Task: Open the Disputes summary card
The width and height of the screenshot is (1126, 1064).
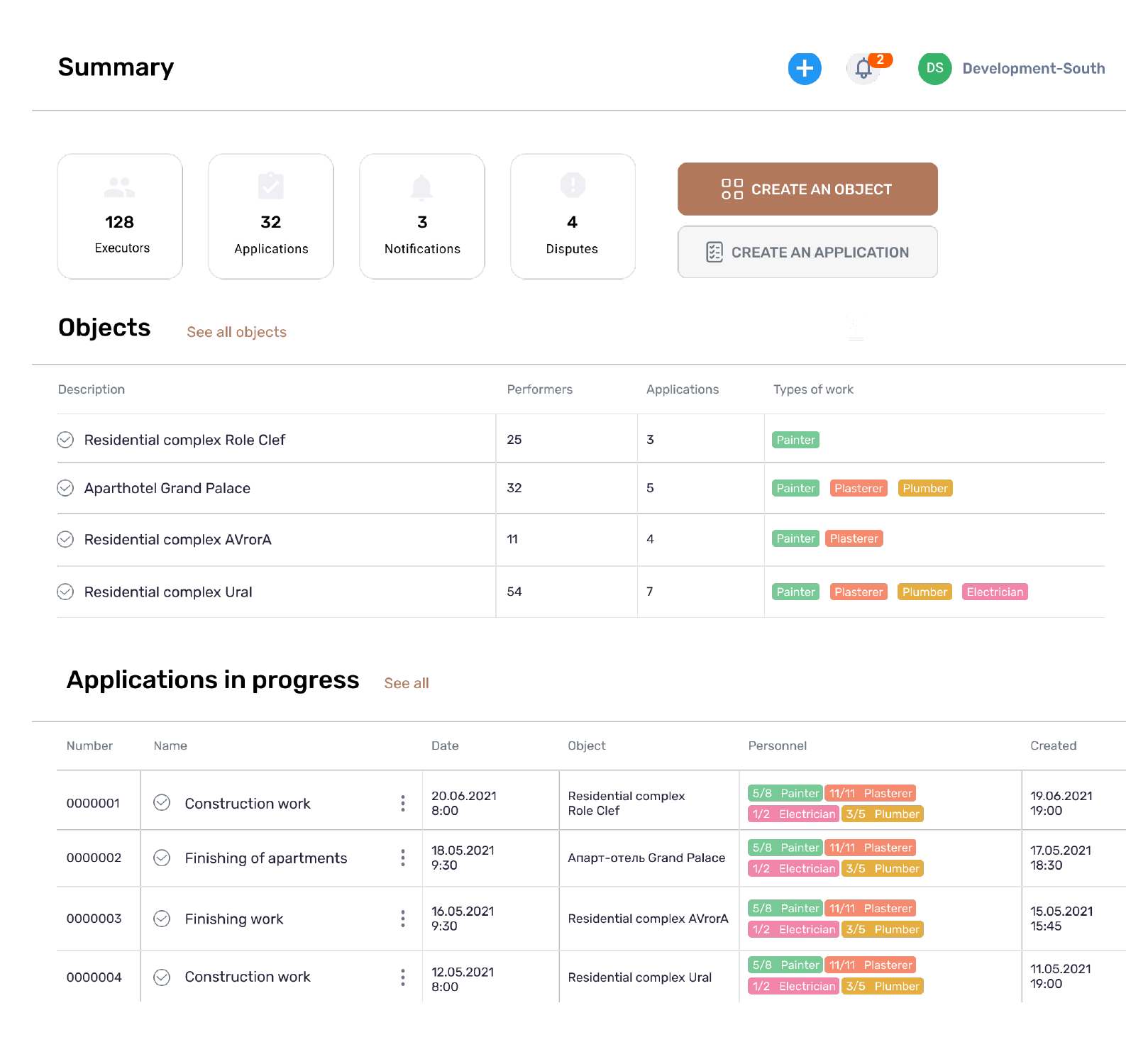Action: tap(573, 216)
